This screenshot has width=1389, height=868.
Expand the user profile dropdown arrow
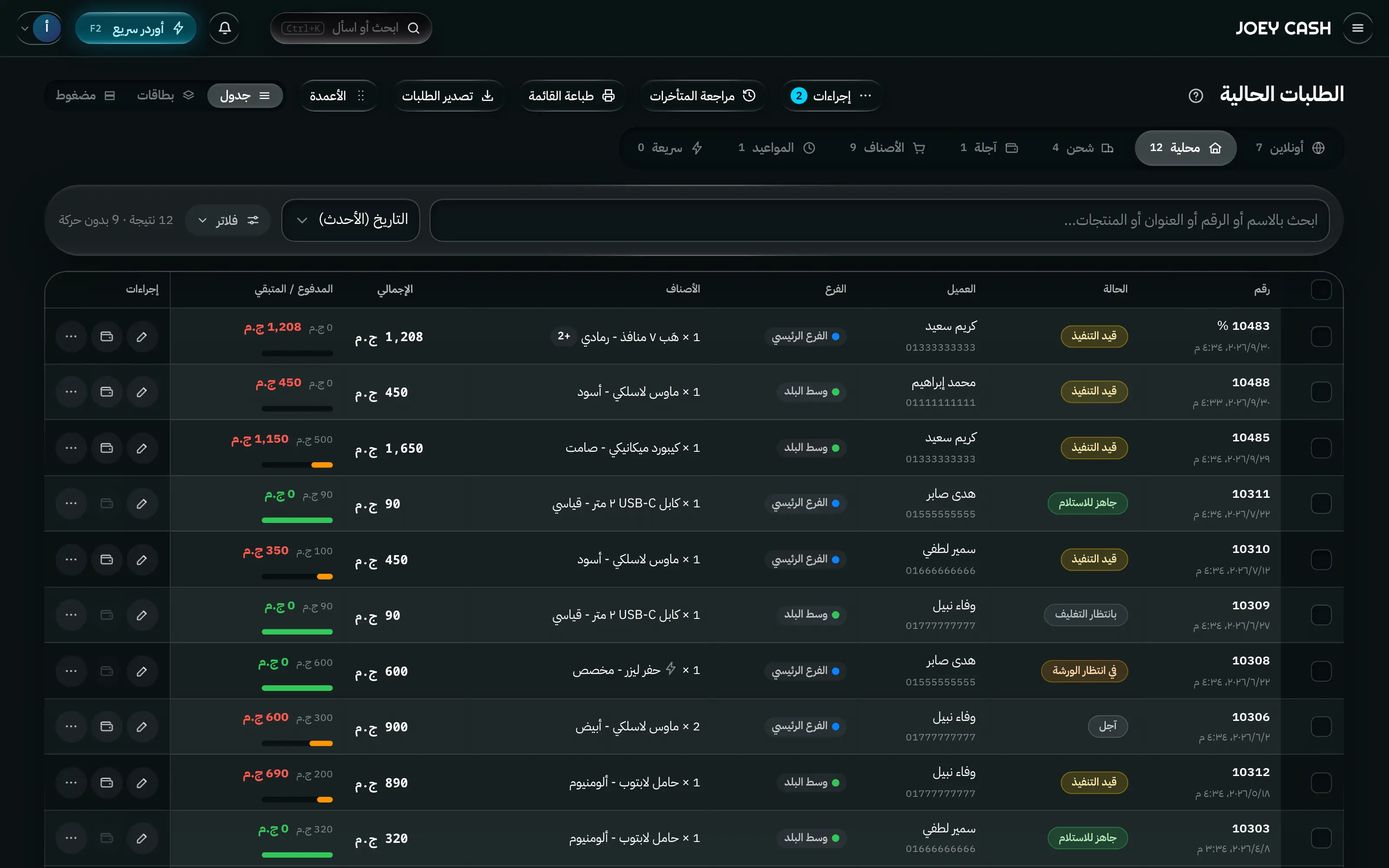[24, 28]
